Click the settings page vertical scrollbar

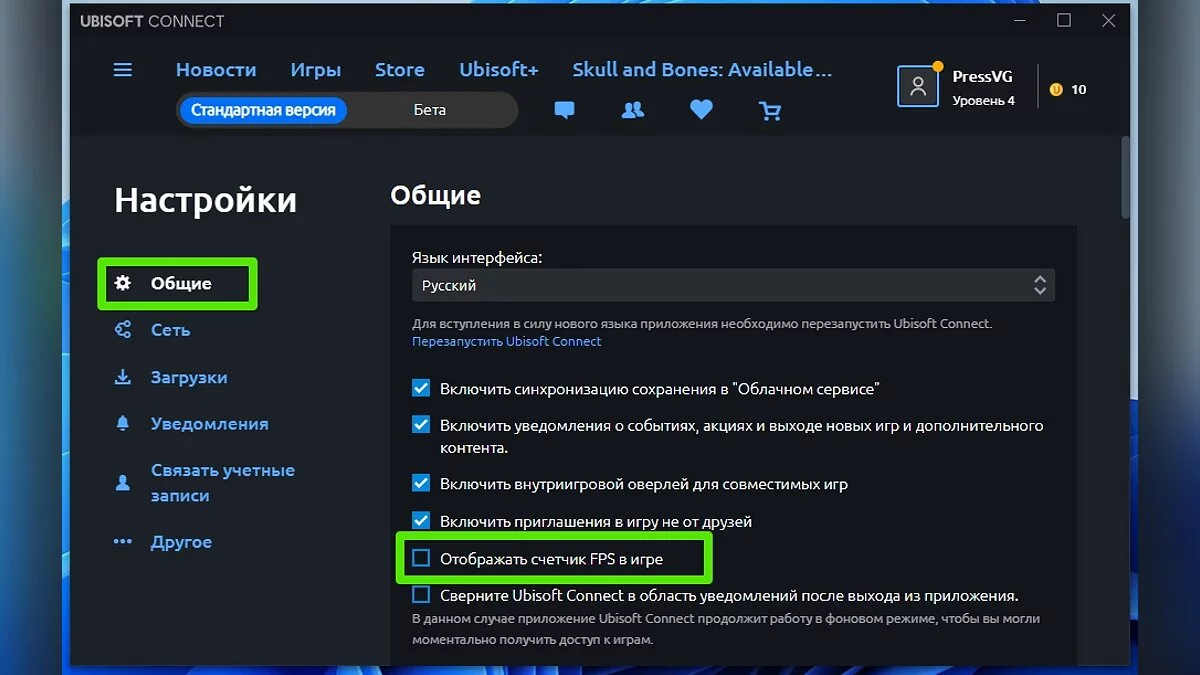point(1124,178)
